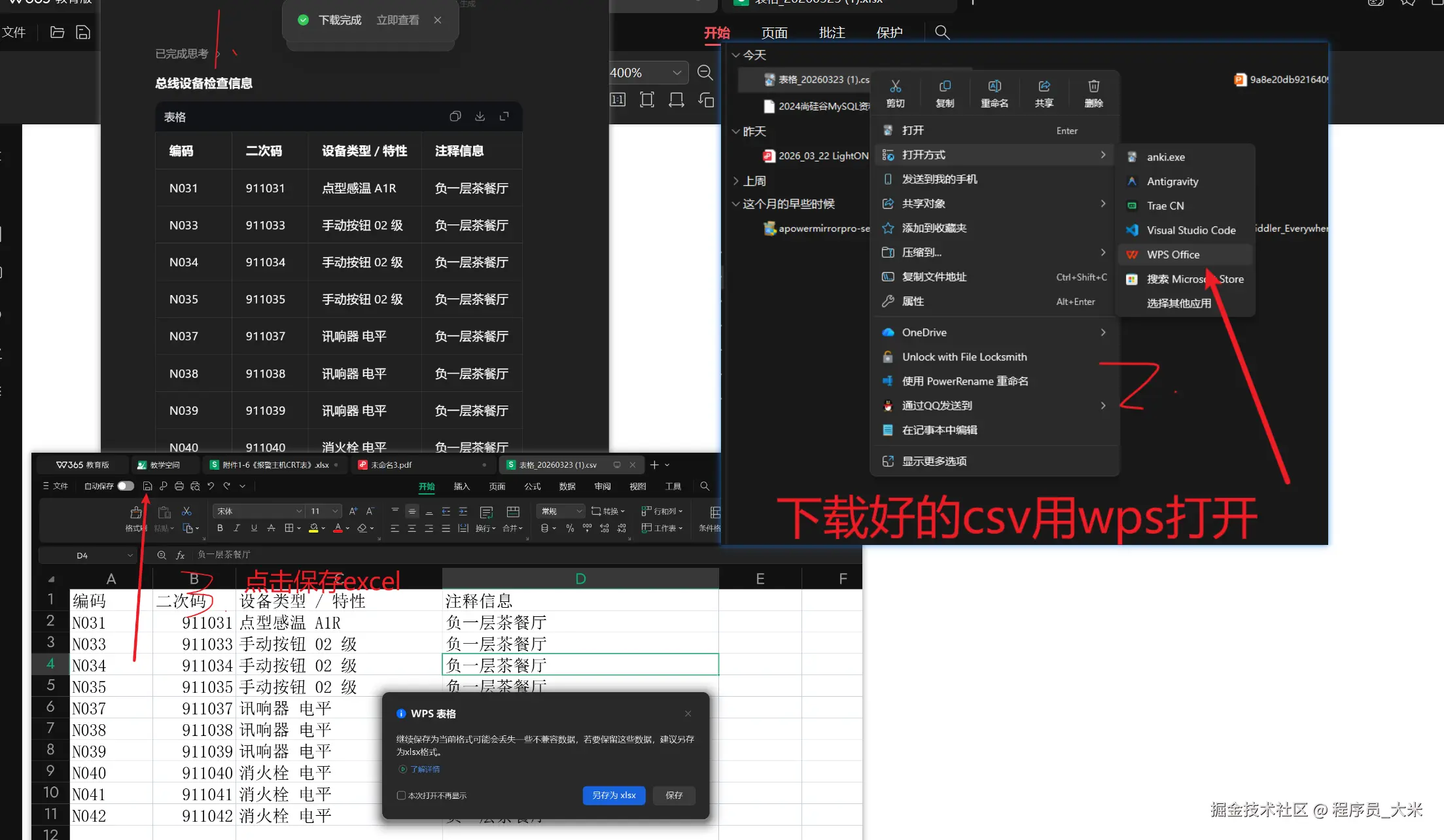Select WPS Office in open-with submenu

(x=1172, y=254)
